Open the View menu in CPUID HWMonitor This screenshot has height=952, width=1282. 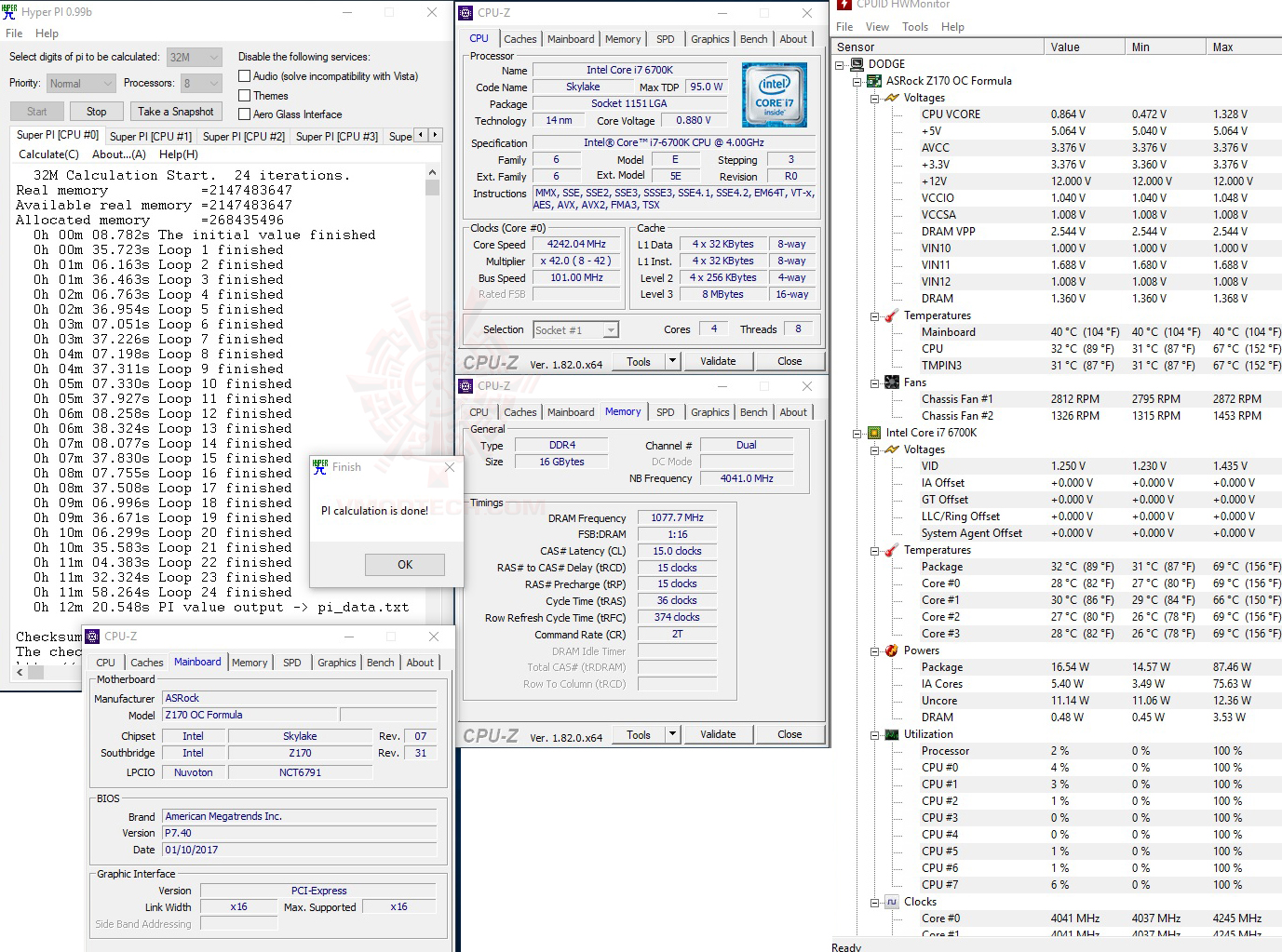click(877, 26)
